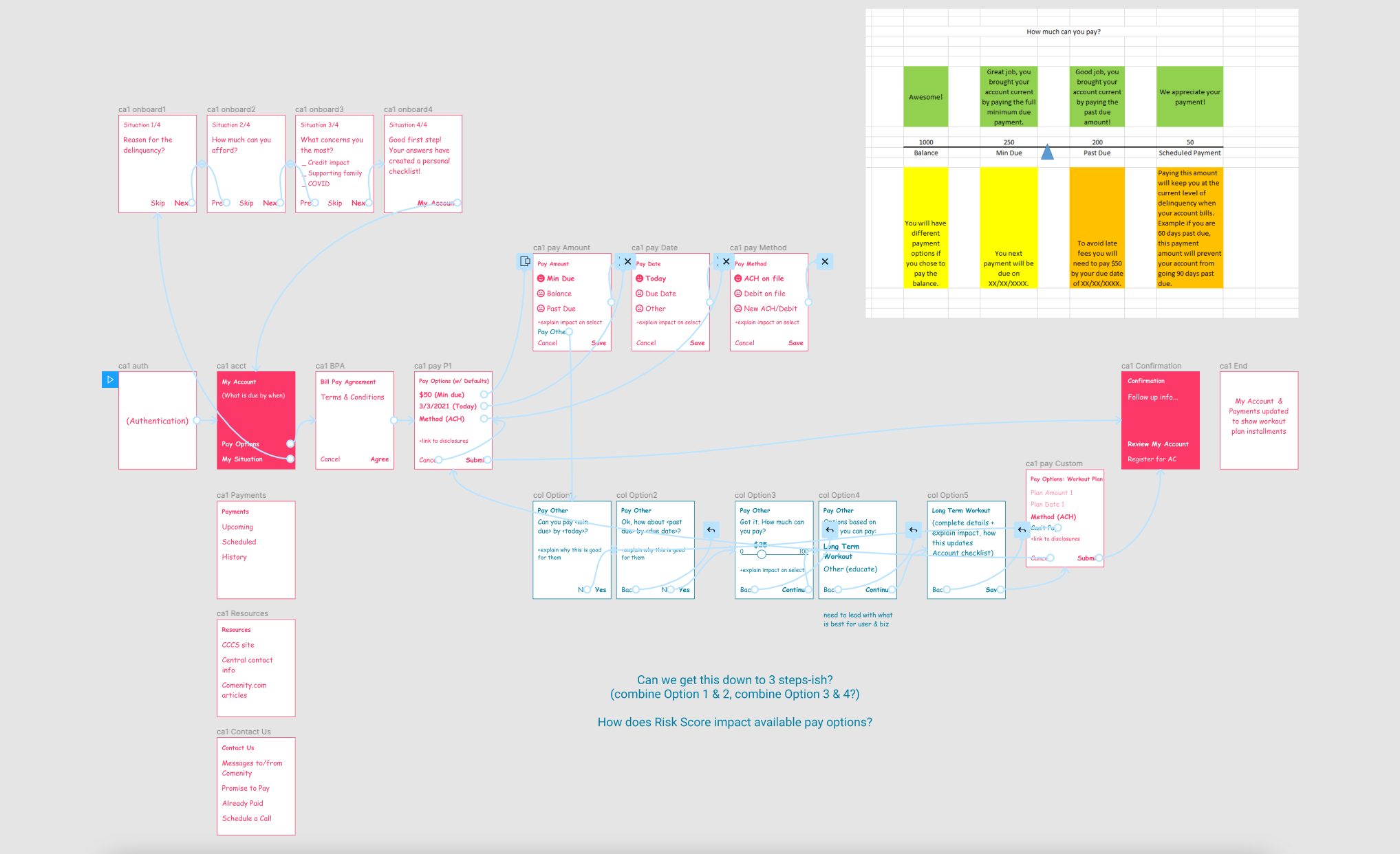Click the copy icon beside ca1 pay Amount frame
The width and height of the screenshot is (1400, 854).
(524, 261)
